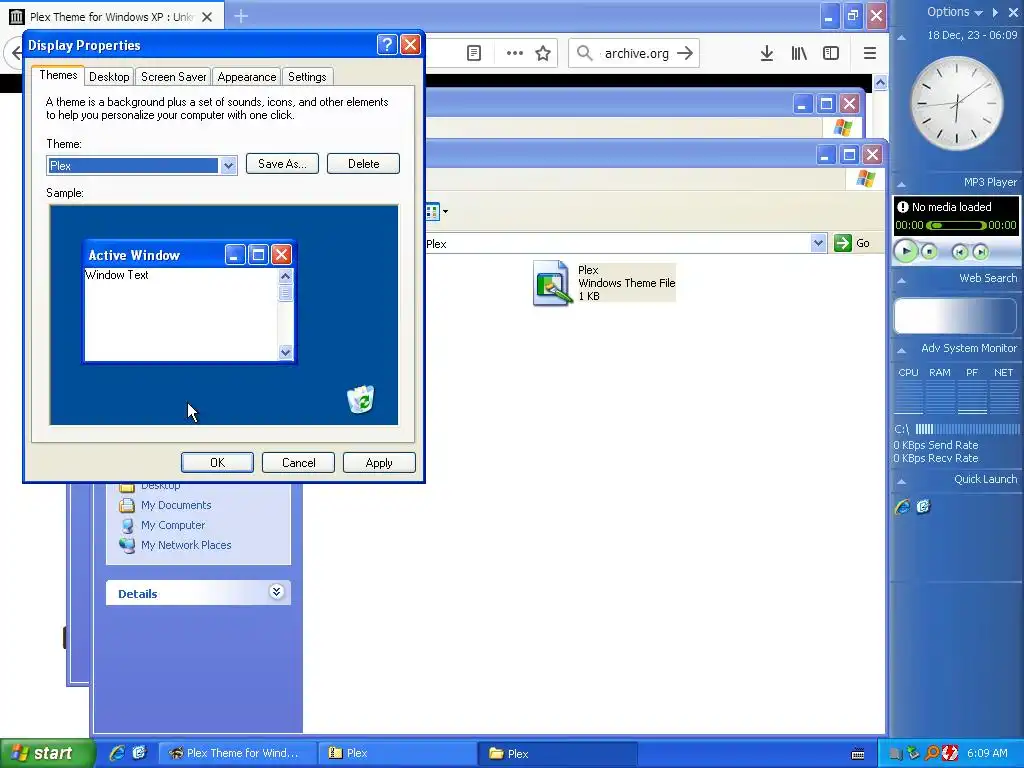Open the Firefox hamburger menu
Viewport: 1024px width, 768px height.
click(x=869, y=53)
